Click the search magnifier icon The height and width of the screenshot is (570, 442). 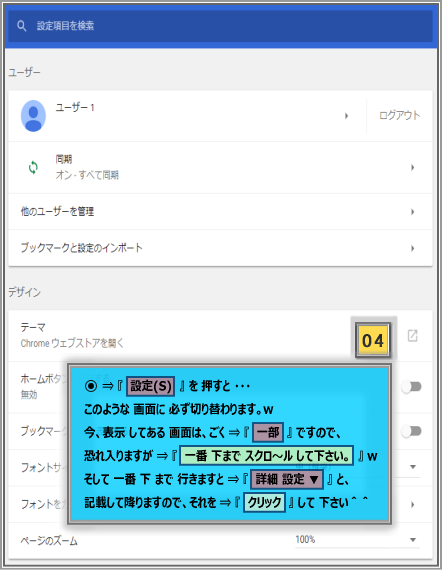coord(21,26)
